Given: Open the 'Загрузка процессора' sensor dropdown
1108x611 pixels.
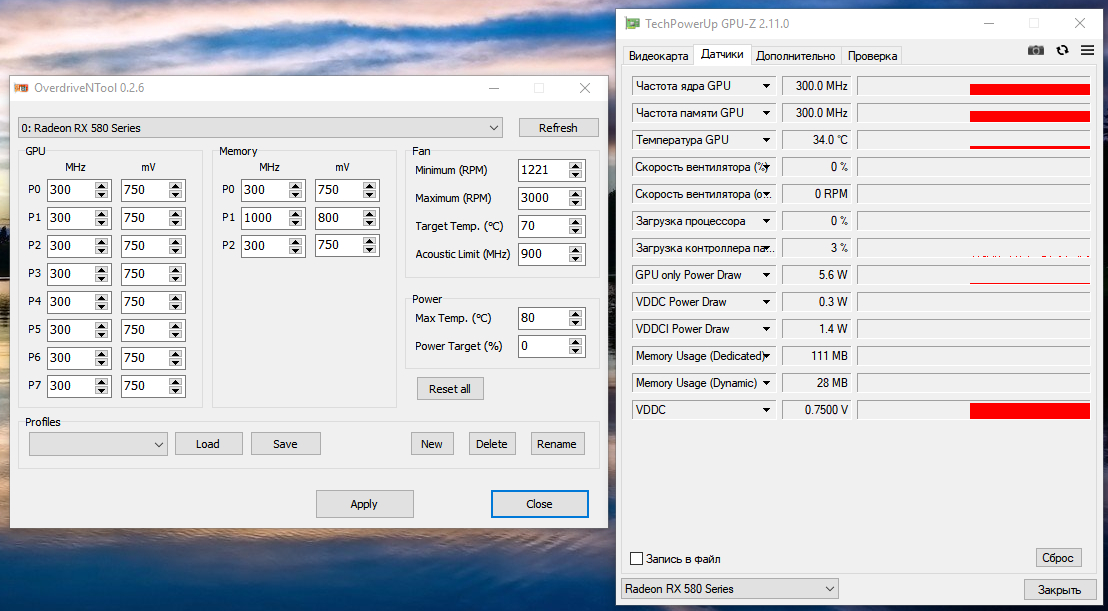Looking at the screenshot, I should point(766,221).
